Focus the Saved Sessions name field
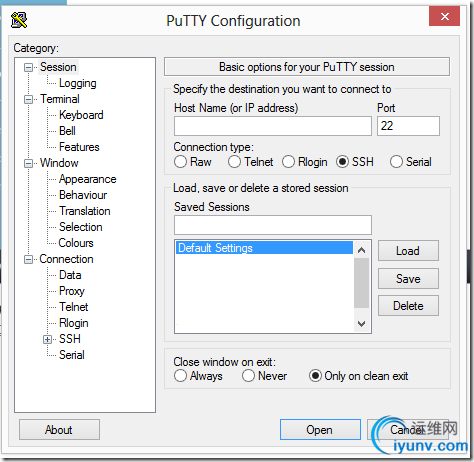The image size is (474, 462). [x=273, y=225]
